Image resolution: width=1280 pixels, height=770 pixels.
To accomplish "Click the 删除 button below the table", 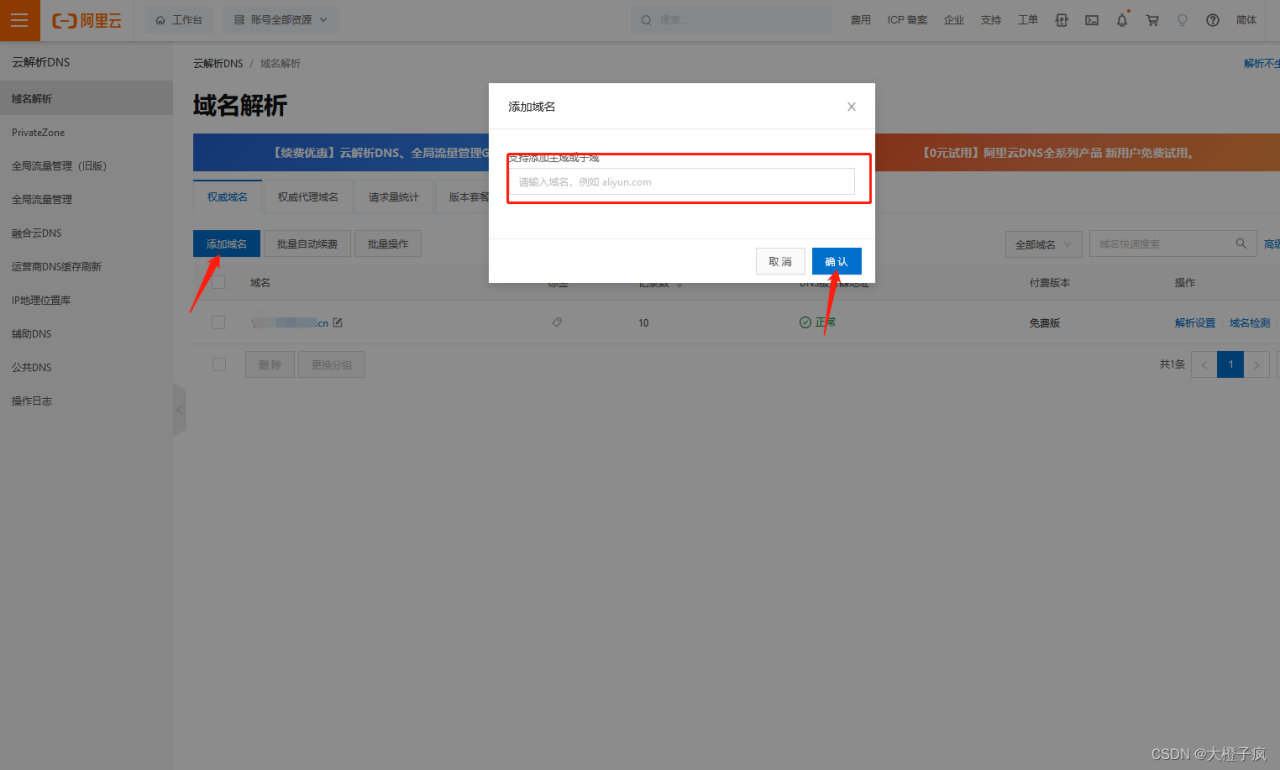I will [x=270, y=365].
